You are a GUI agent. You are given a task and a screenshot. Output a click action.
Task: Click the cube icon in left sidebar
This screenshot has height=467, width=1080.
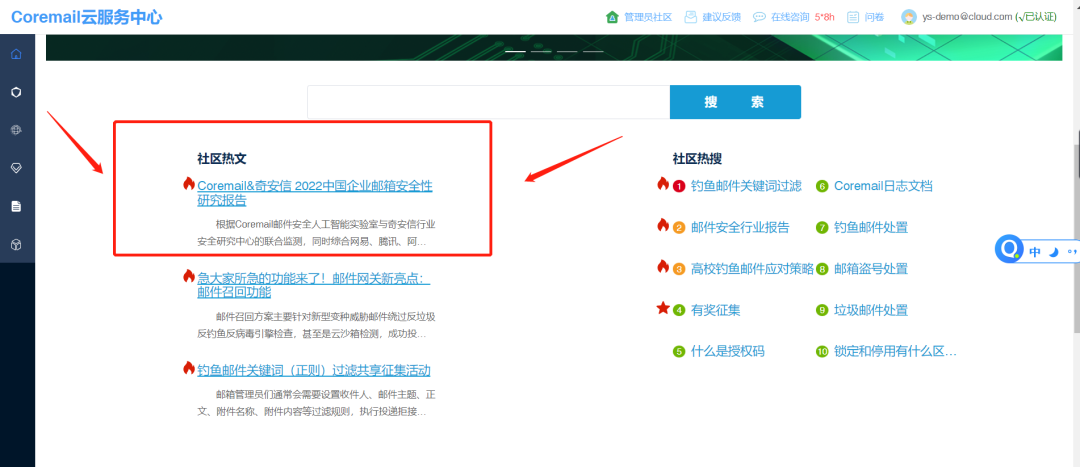point(16,245)
